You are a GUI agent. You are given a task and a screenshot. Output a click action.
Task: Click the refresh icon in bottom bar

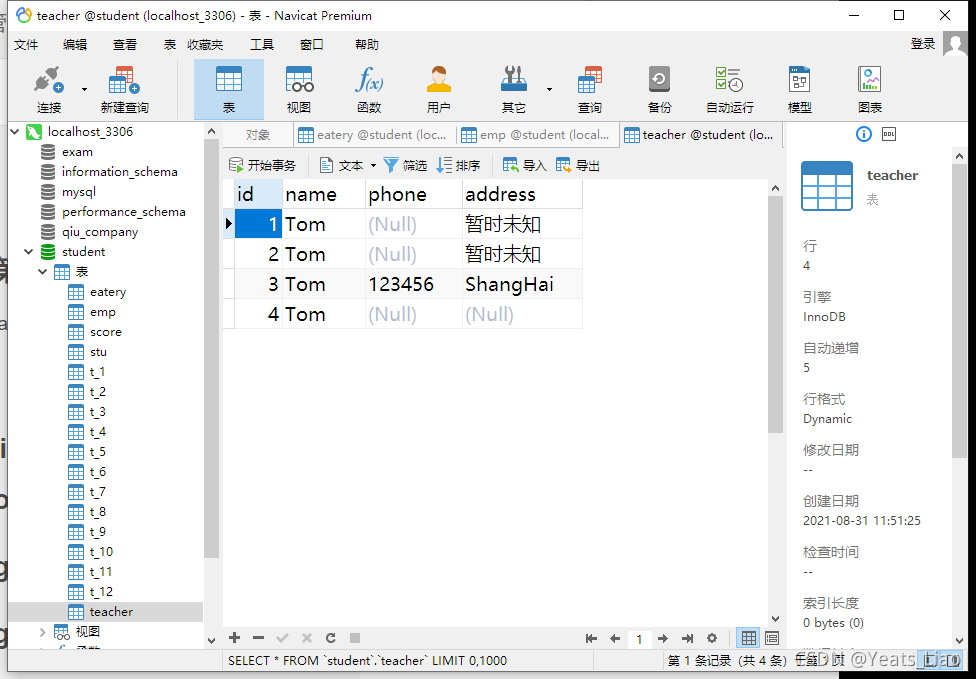pyautogui.click(x=331, y=638)
